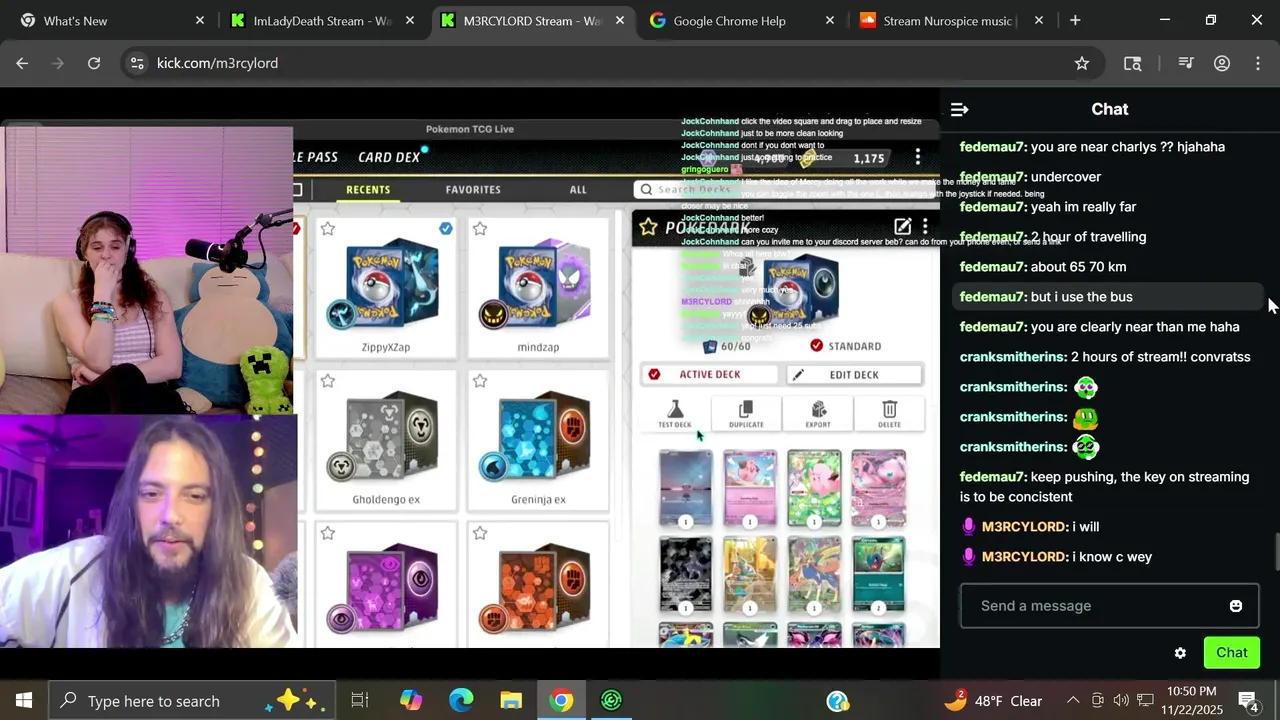This screenshot has height=720, width=1280.
Task: Favorite the Greninja ex deck star
Action: tap(480, 381)
